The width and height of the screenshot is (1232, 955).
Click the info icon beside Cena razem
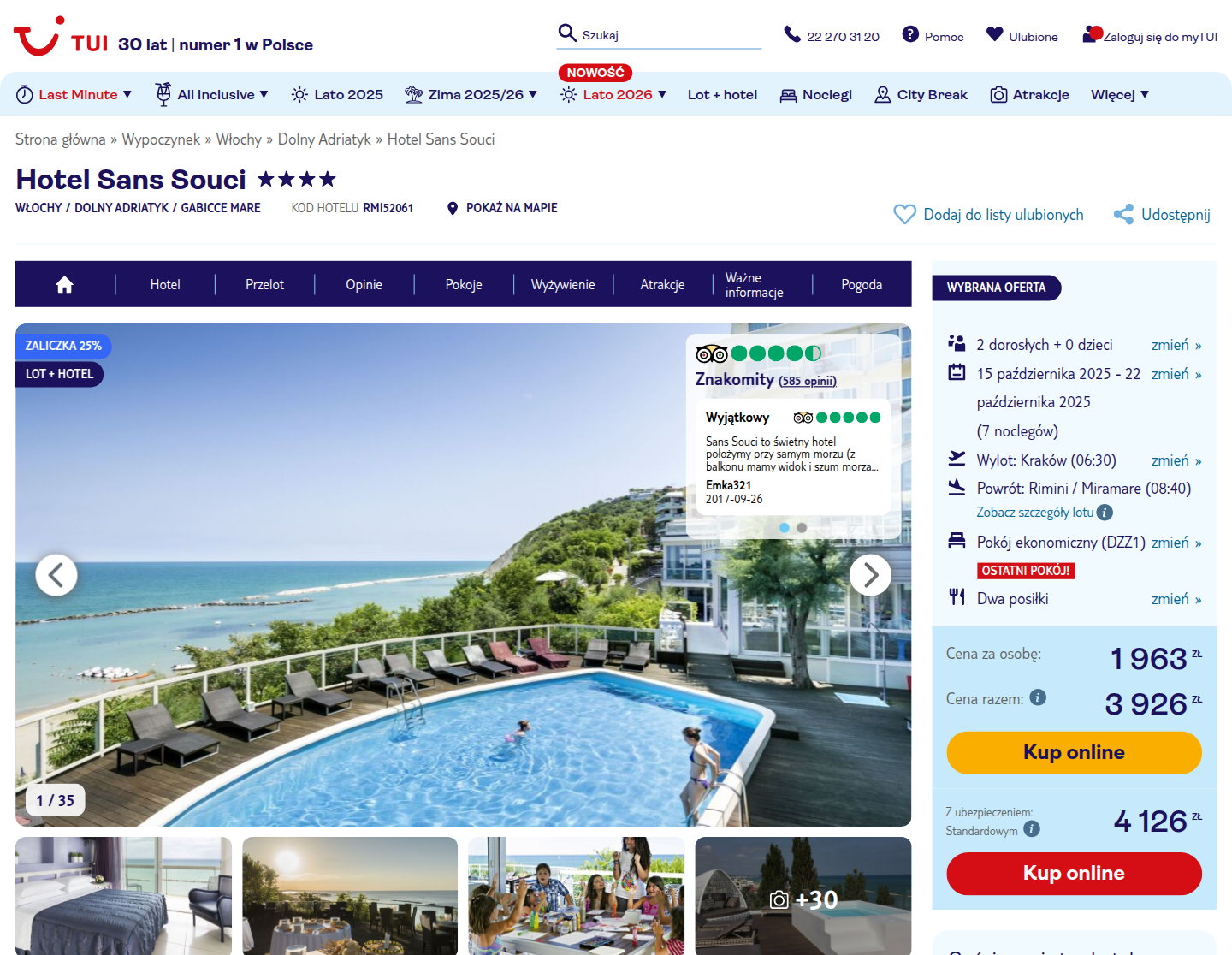[x=1038, y=697]
